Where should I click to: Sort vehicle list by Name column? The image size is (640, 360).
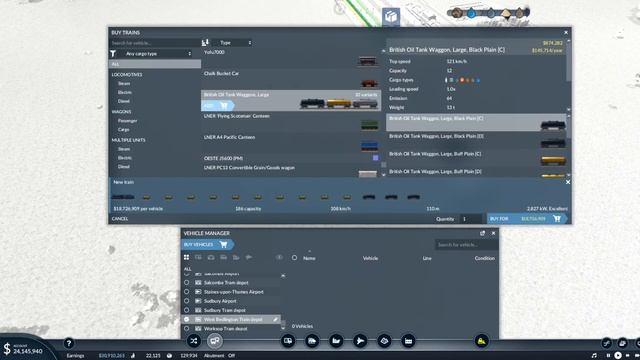point(309,258)
